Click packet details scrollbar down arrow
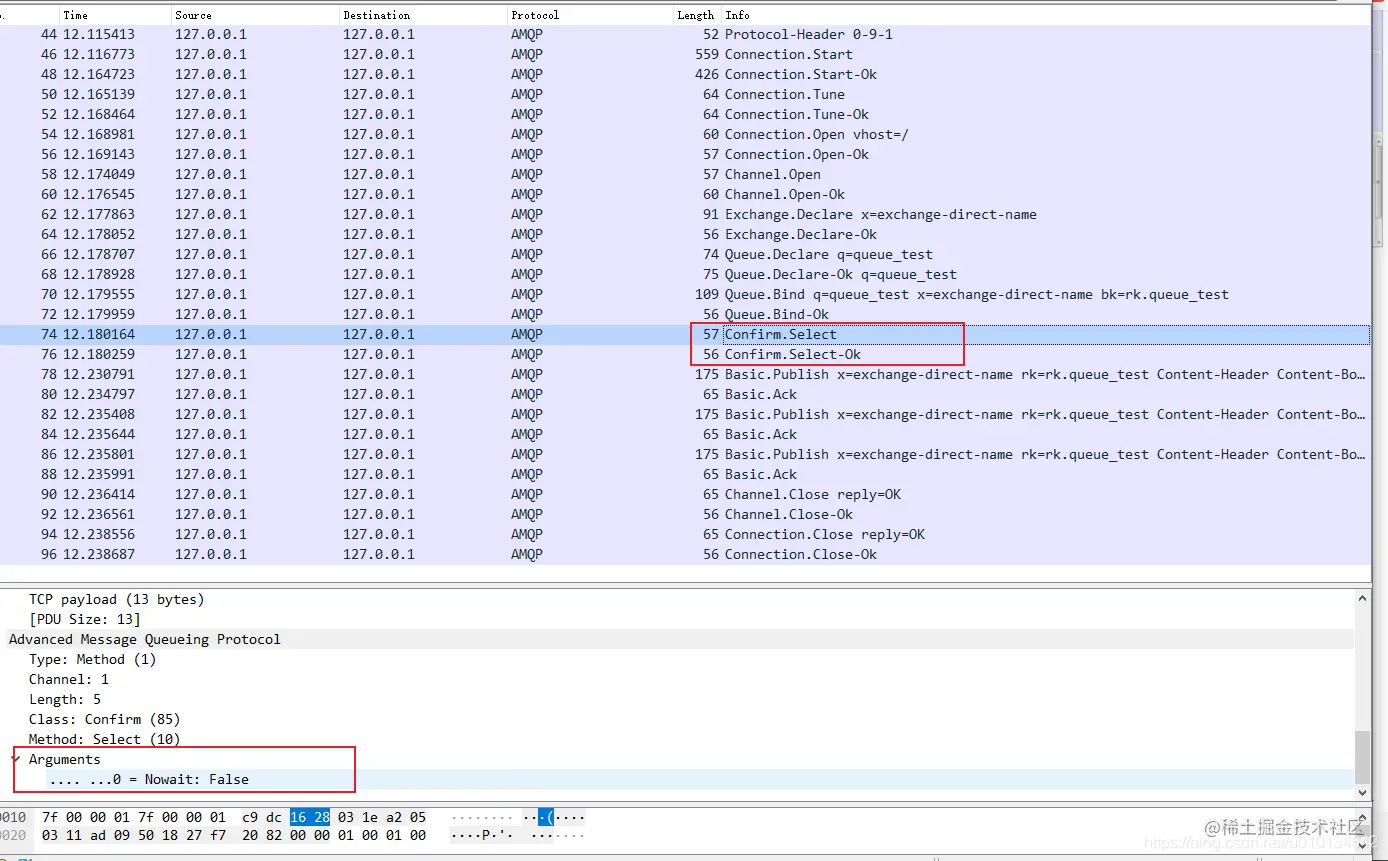The height and width of the screenshot is (861, 1388). click(x=1362, y=792)
